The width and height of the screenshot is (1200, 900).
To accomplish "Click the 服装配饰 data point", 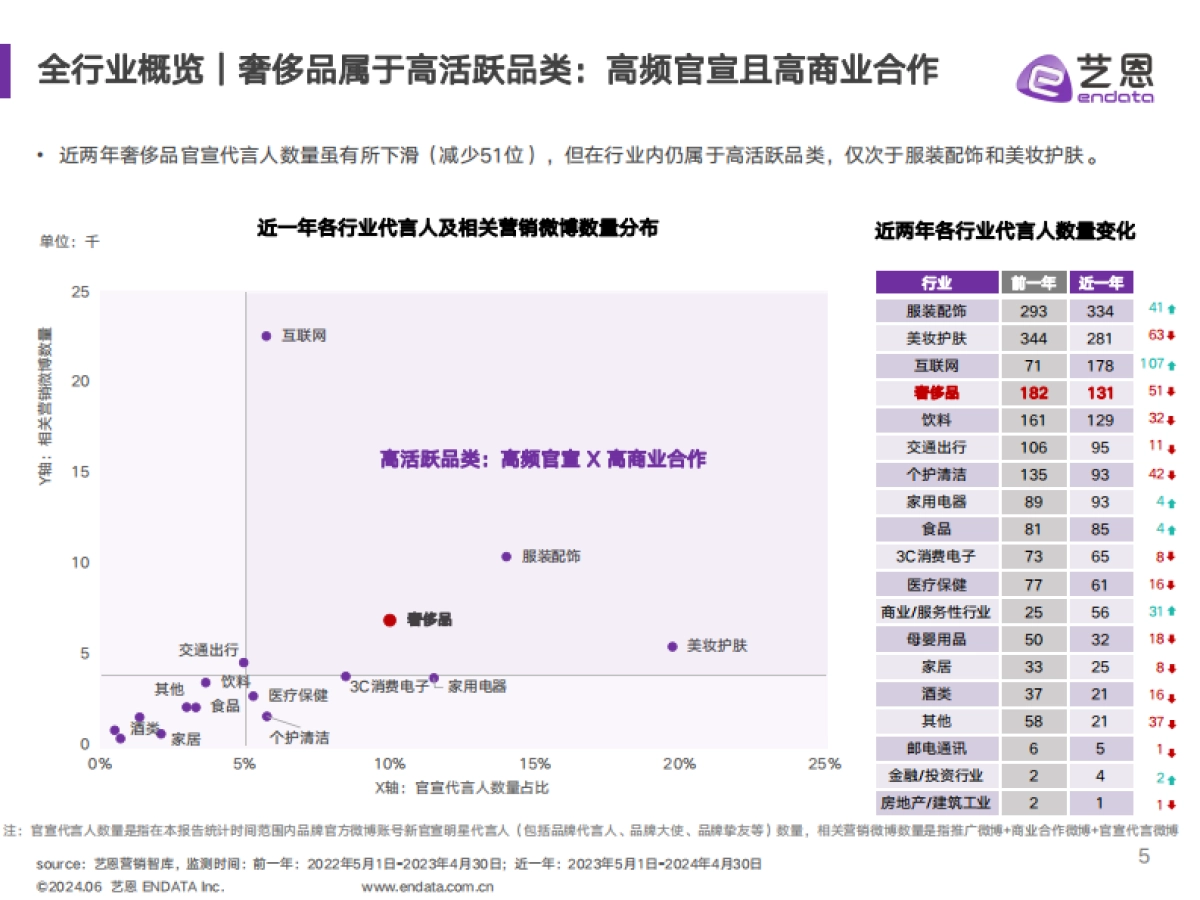I will point(506,556).
